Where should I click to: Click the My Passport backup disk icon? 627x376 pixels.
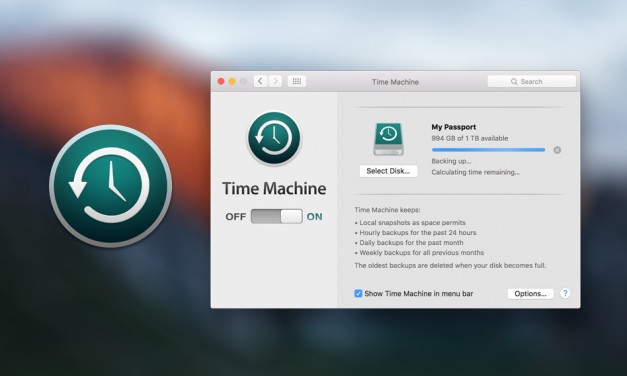[388, 139]
